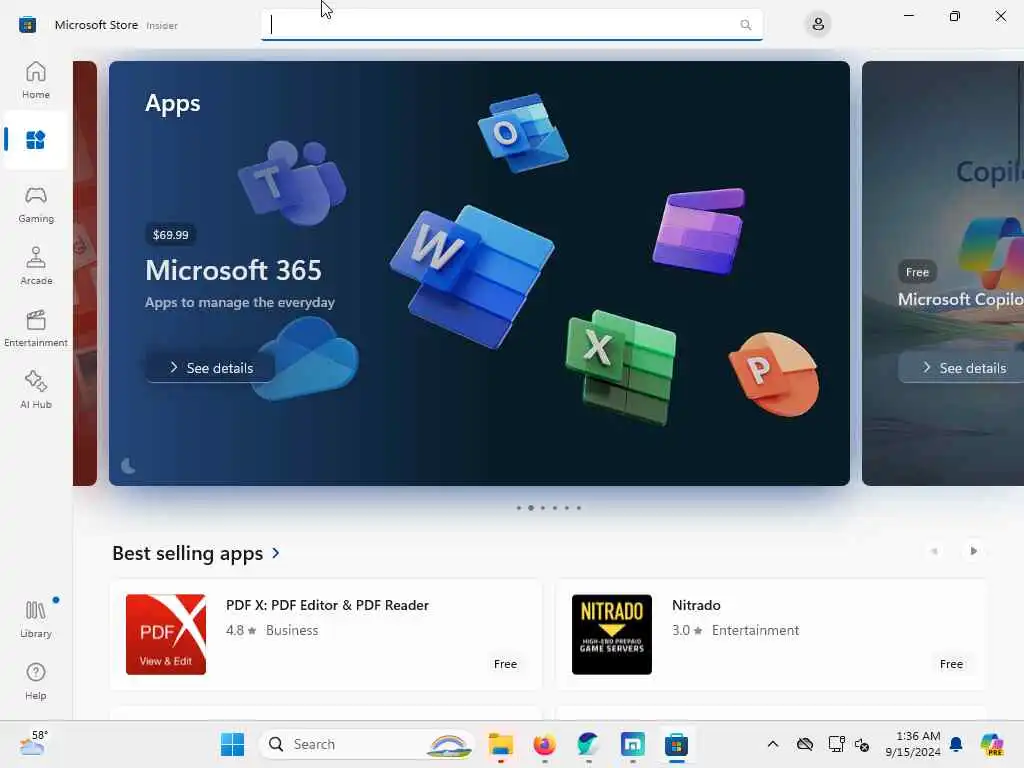Click the cloud sync-off tray icon
1024x768 pixels.
805,744
